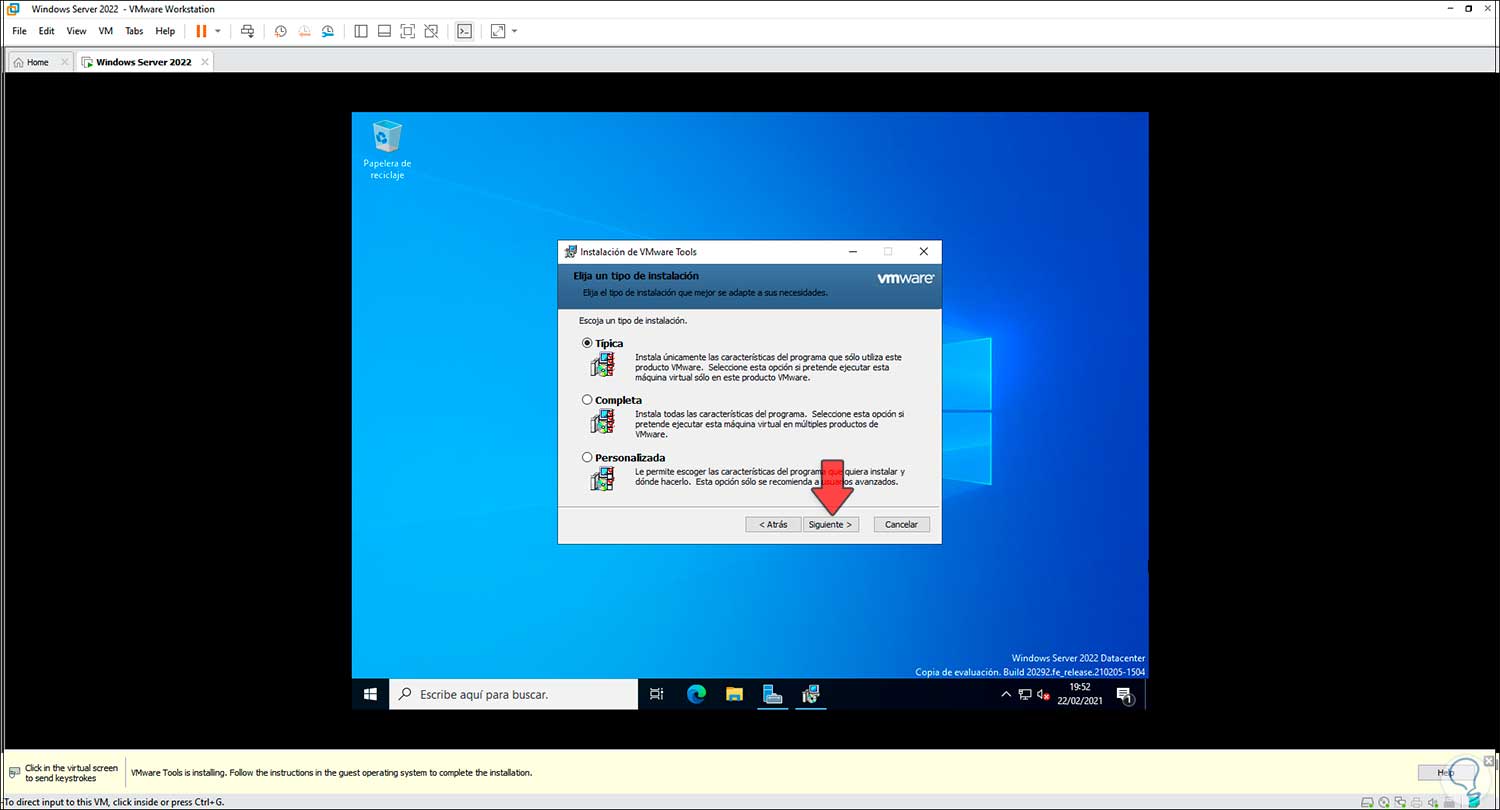The image size is (1500, 810).
Task: Click the Unity mode toolbar icon
Action: (x=431, y=31)
